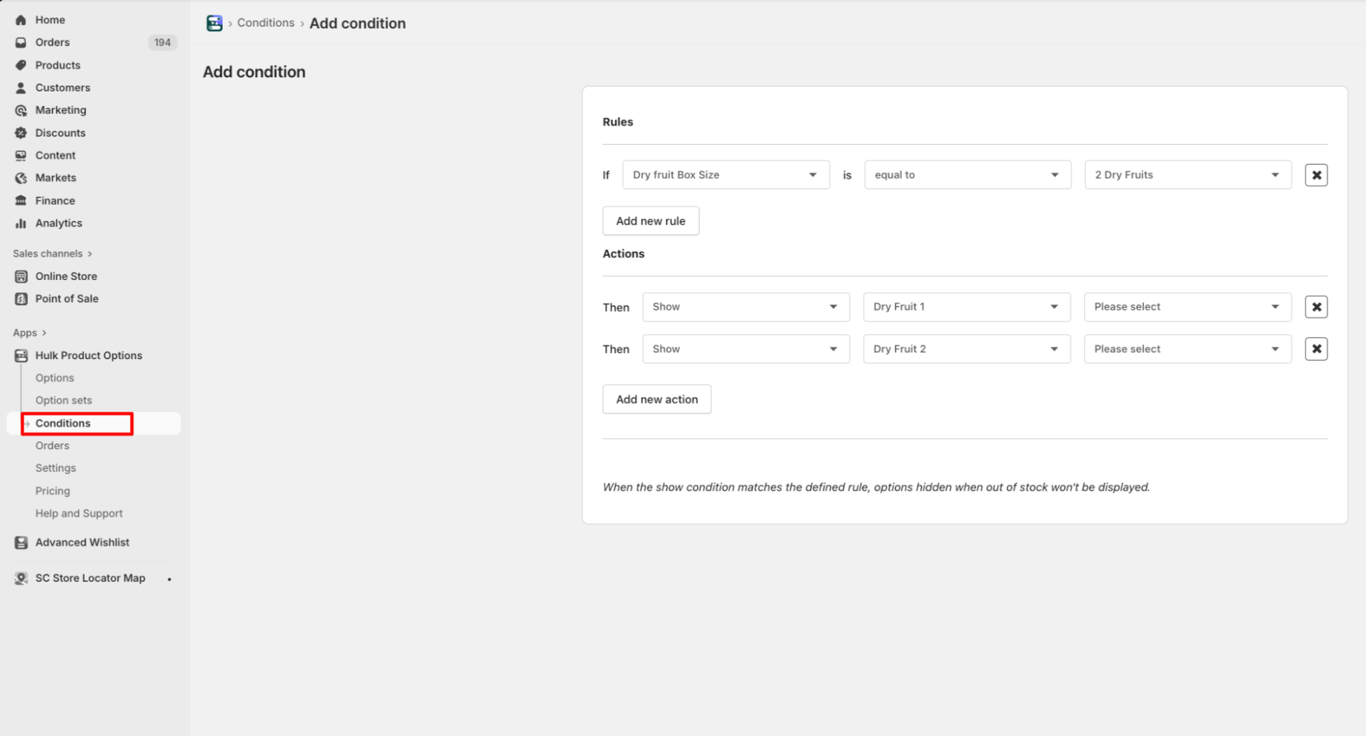Remove the Dry fruit Box Size rule
Image resolution: width=1366 pixels, height=736 pixels.
click(x=1316, y=175)
